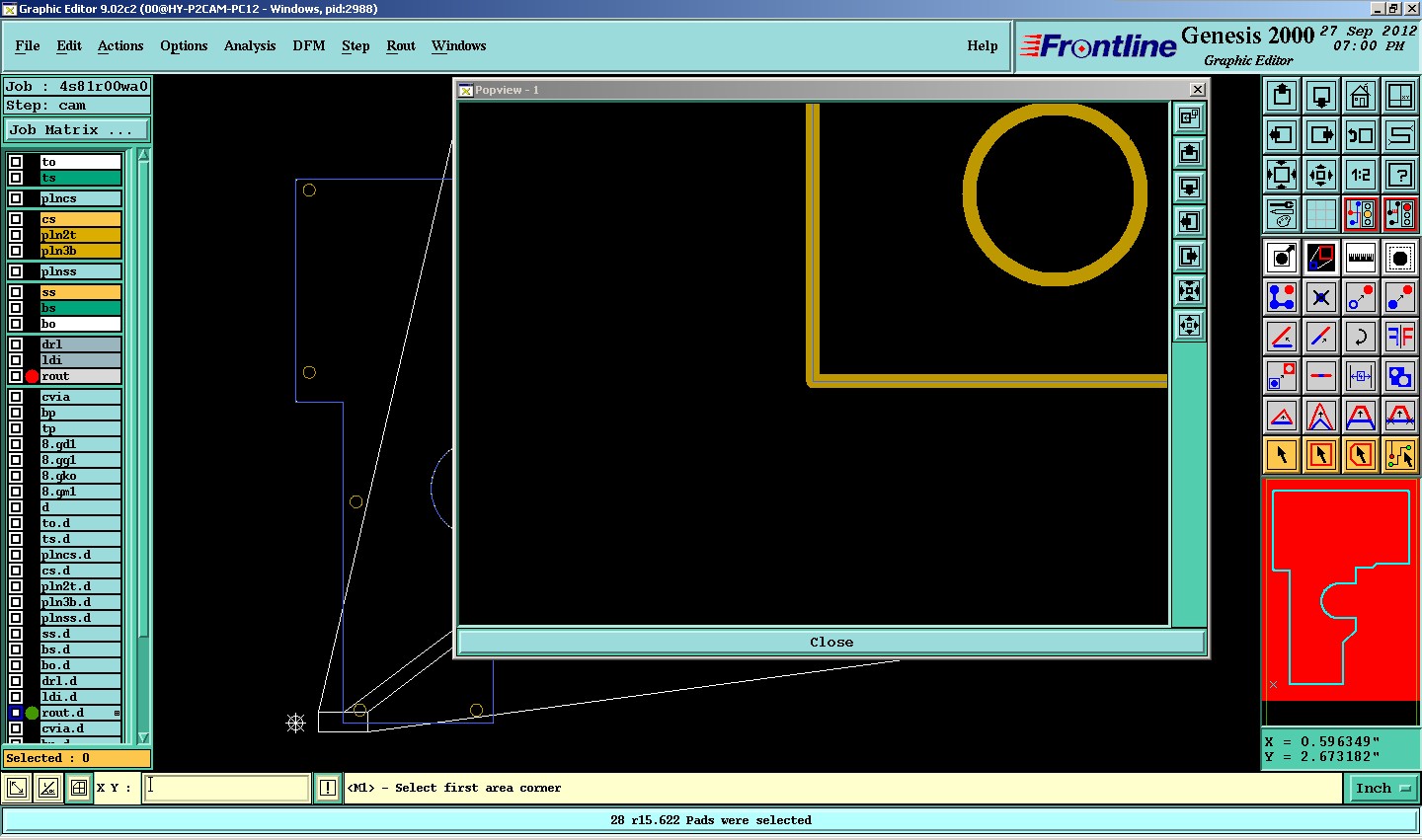The height and width of the screenshot is (840, 1422).
Task: Select the rotate arrow edit tool
Action: click(x=1361, y=337)
